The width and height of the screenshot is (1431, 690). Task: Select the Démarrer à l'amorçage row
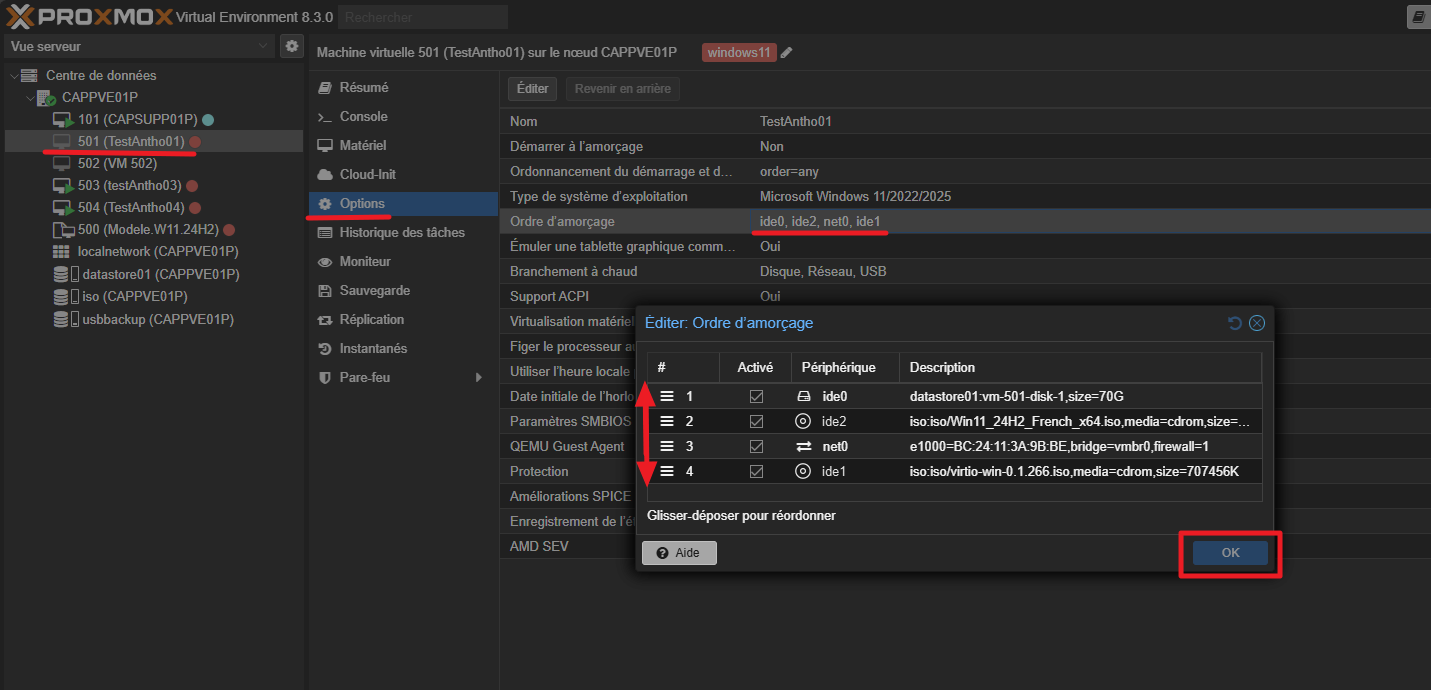coord(965,146)
